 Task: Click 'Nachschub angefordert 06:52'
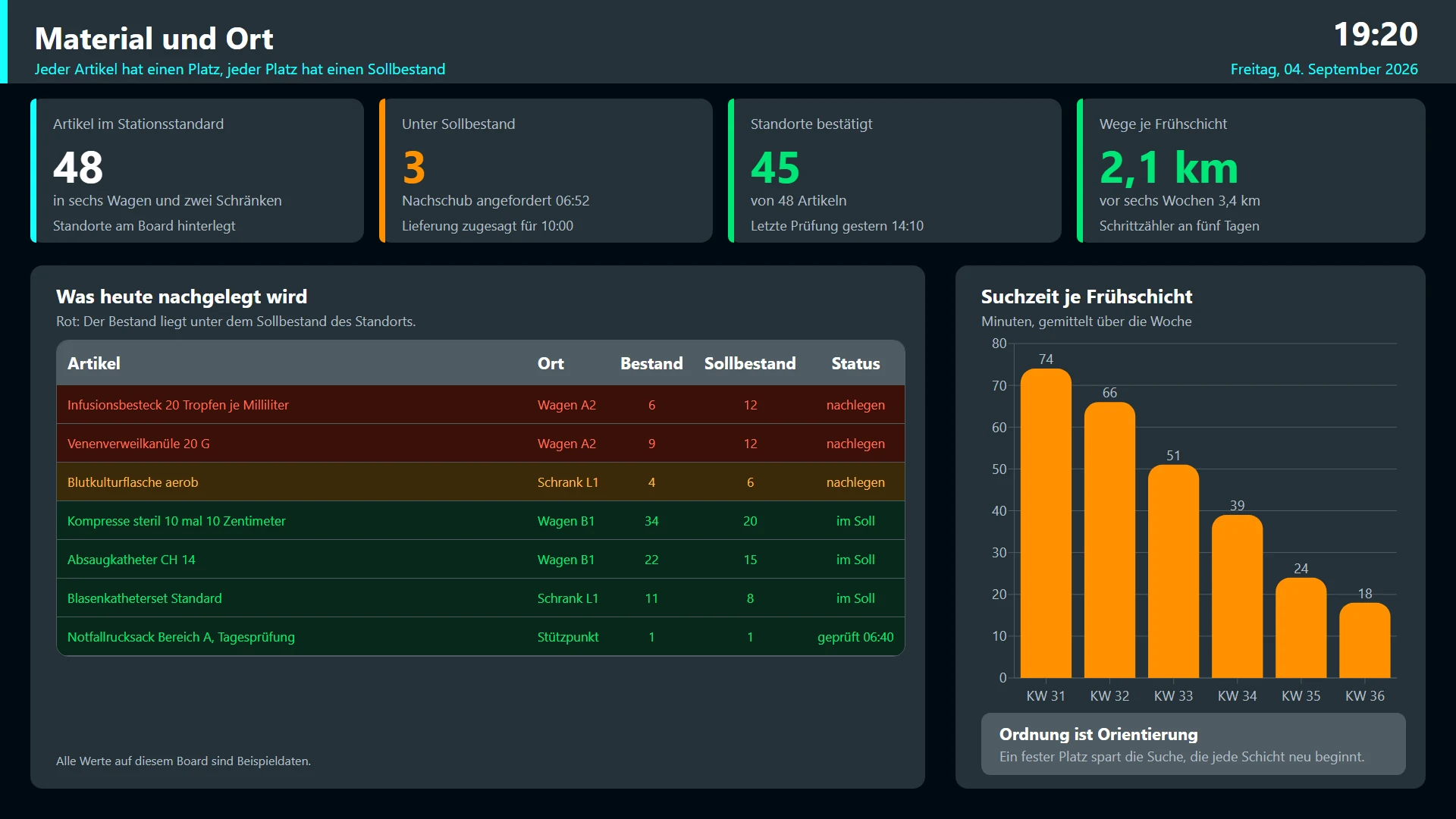point(496,200)
